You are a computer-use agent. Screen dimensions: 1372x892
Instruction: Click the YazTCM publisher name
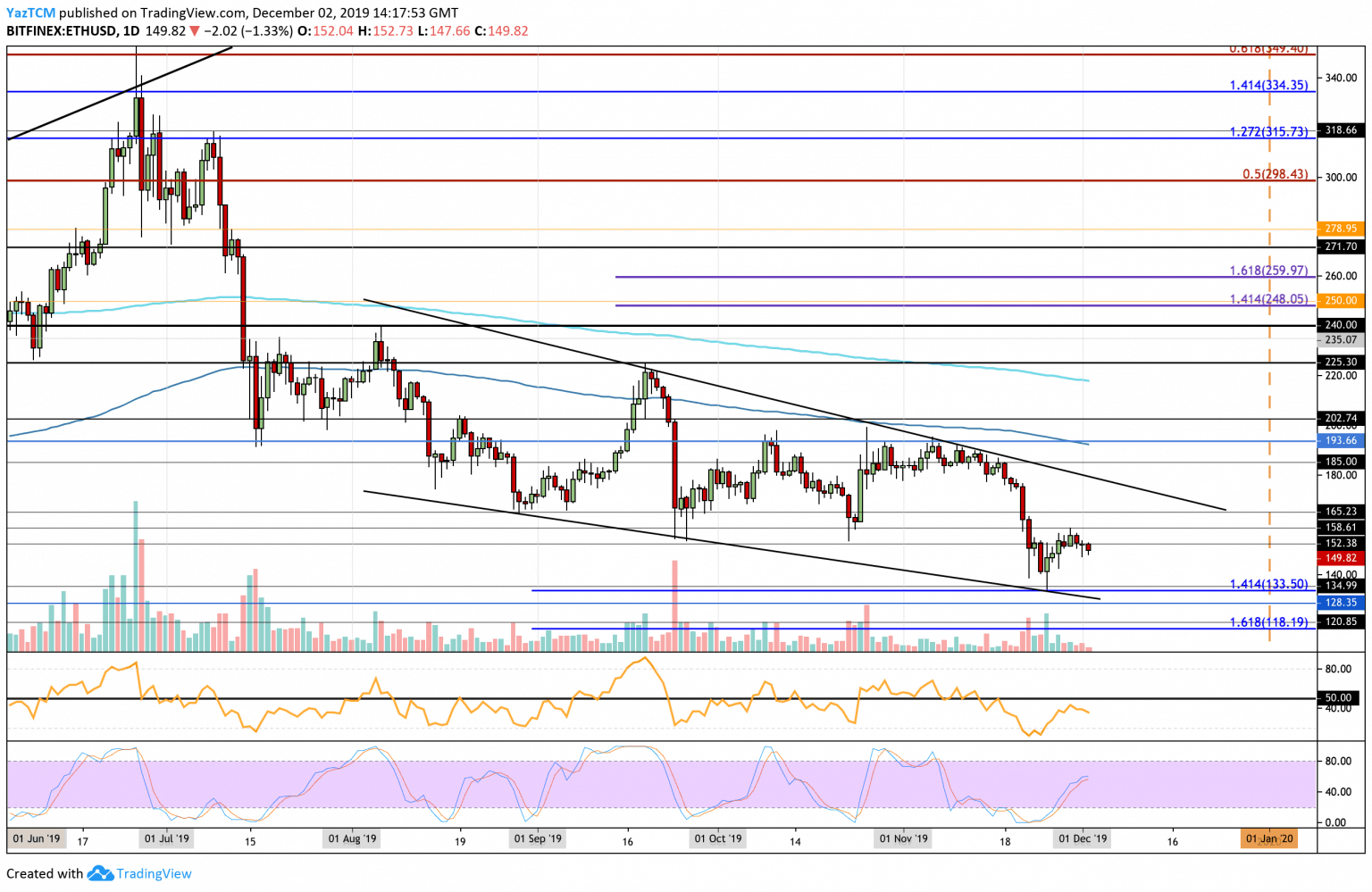(31, 13)
